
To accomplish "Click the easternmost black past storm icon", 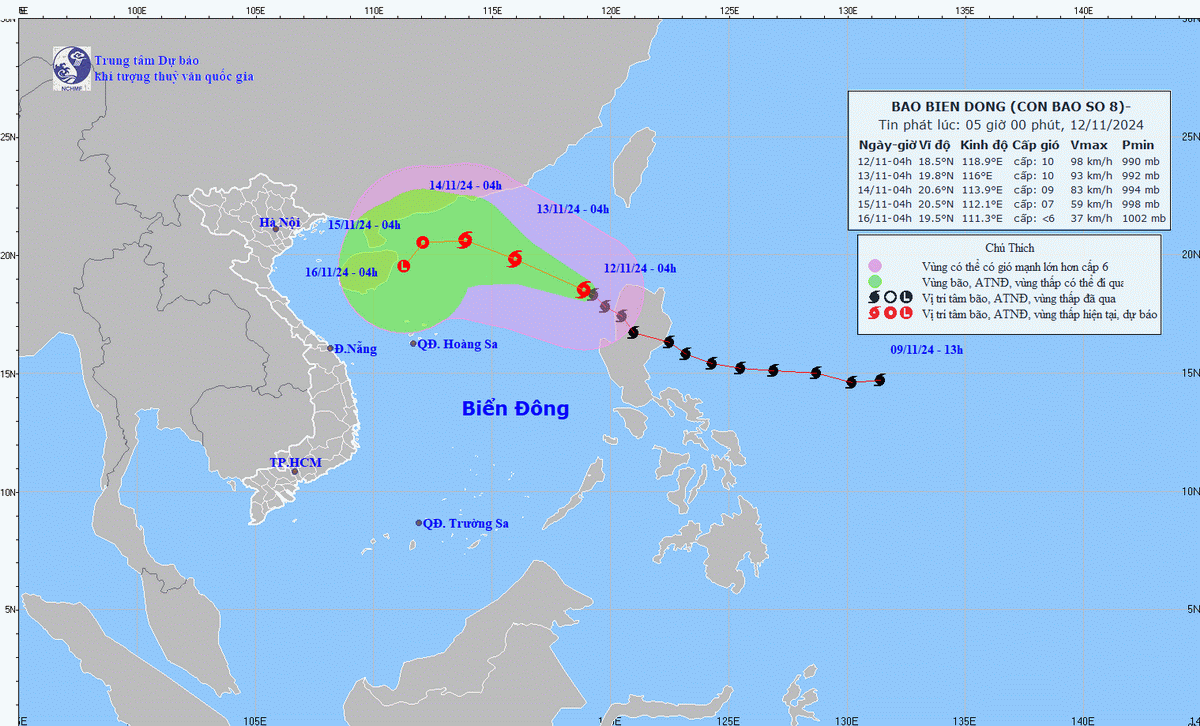I will 880,379.
